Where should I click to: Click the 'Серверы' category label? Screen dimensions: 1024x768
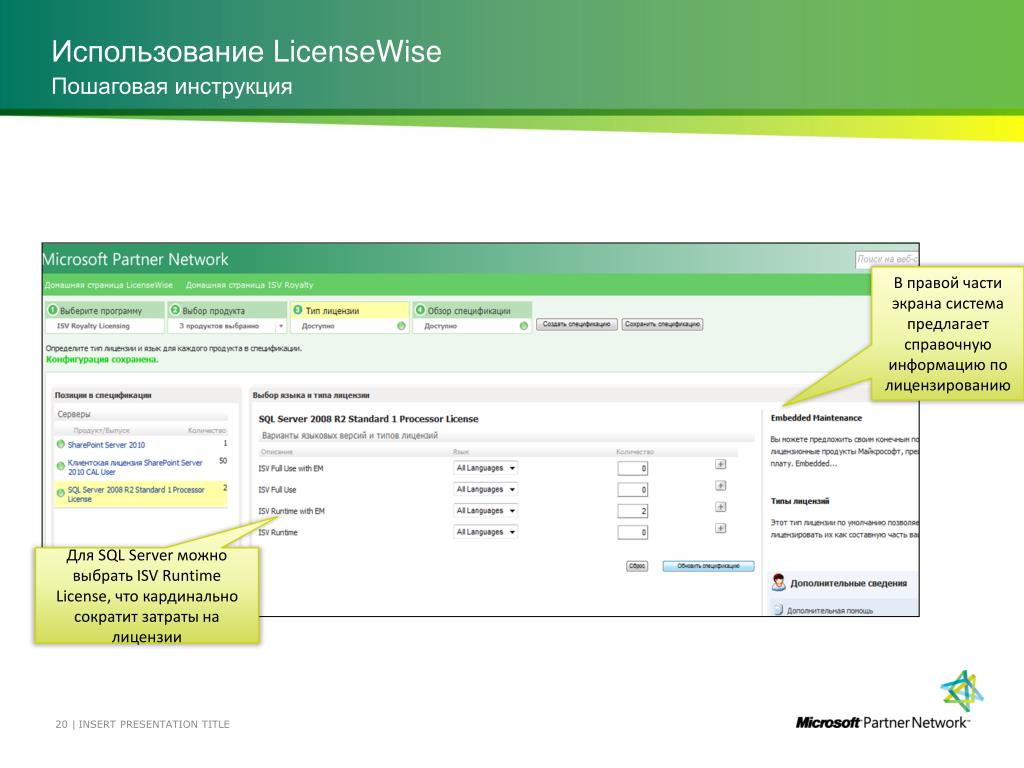tap(74, 415)
